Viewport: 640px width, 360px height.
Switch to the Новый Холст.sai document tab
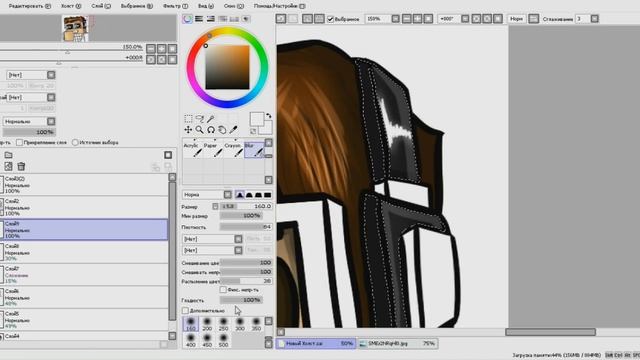coord(316,344)
